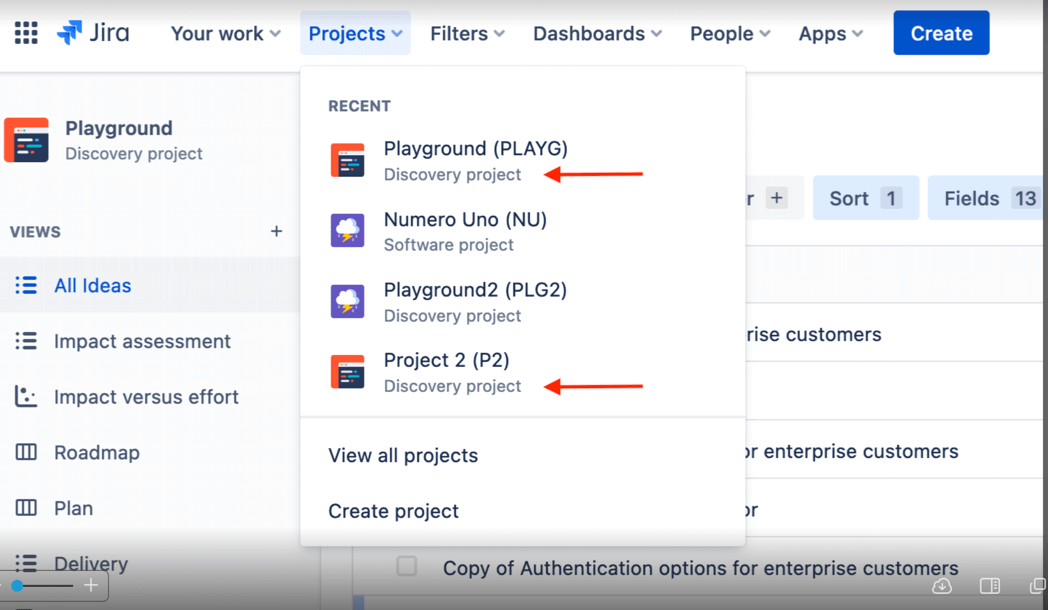
Task: Collapse the Projects dropdown menu
Action: [x=355, y=32]
